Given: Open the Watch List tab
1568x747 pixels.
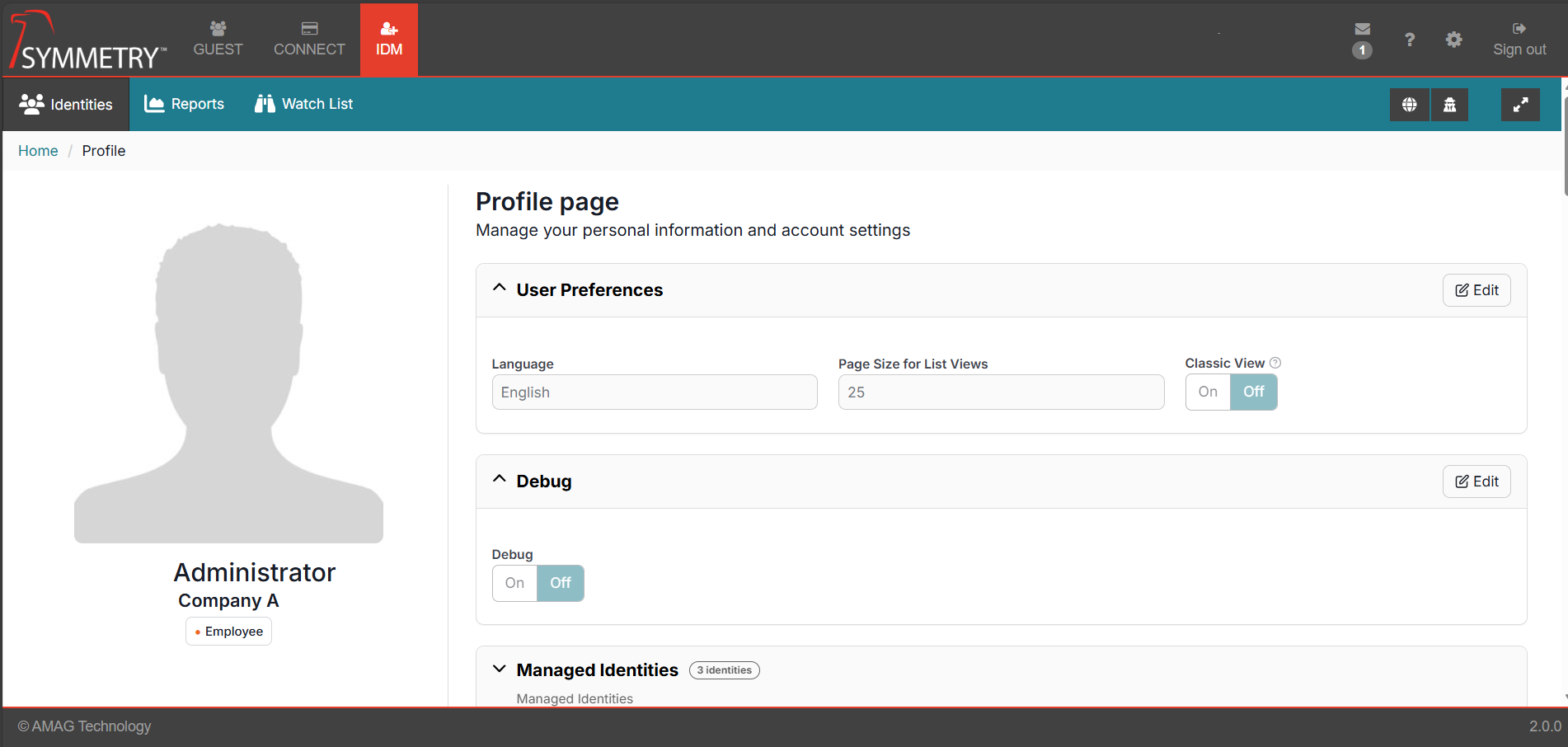Looking at the screenshot, I should [304, 105].
